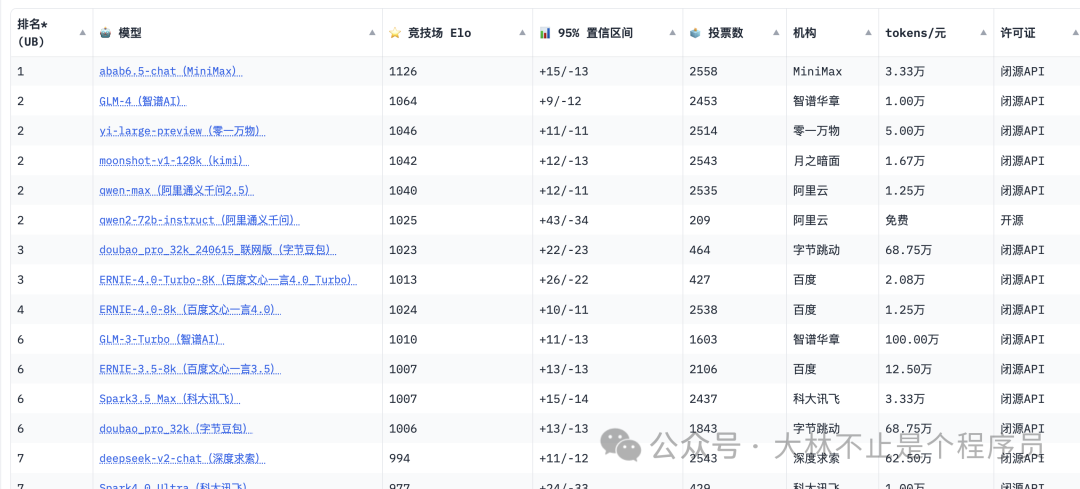
Task: Open ERNIE-3.5-8k (百度文心一言3.5) link
Action: coord(190,369)
